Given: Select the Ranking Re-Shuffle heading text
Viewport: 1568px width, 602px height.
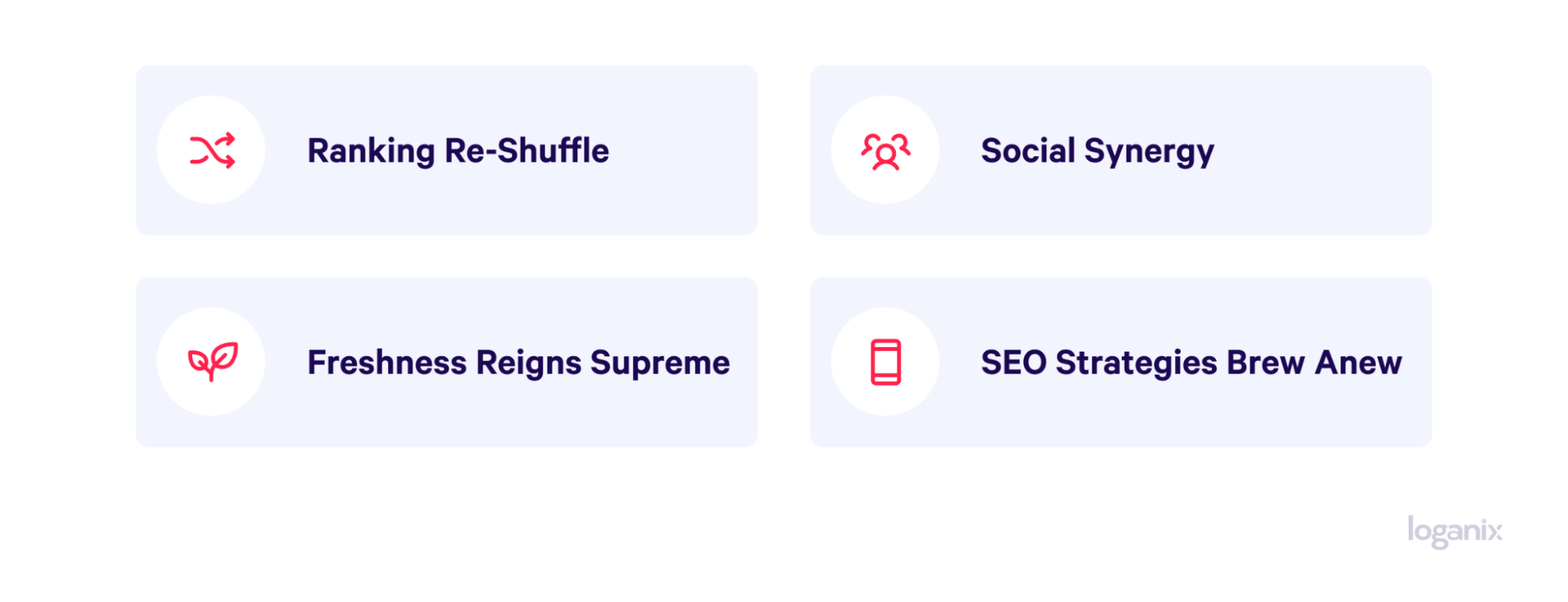Looking at the screenshot, I should pos(458,151).
